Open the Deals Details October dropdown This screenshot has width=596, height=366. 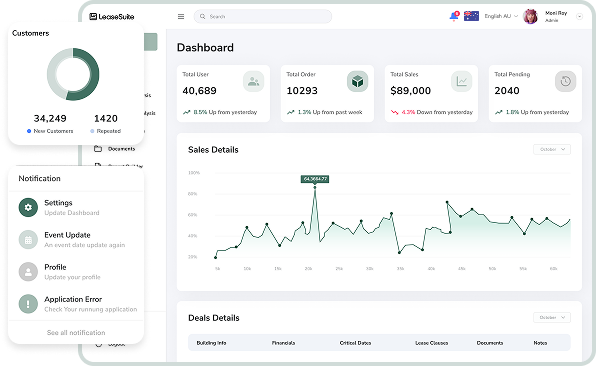coord(552,317)
